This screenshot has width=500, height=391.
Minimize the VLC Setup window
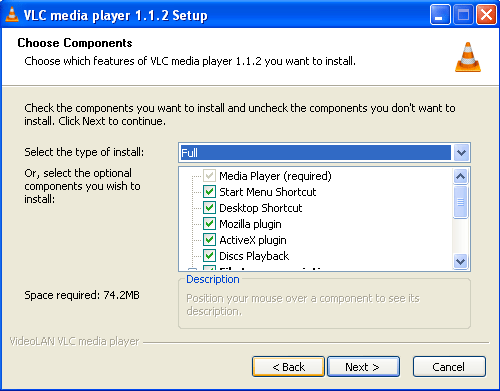pos(440,15)
